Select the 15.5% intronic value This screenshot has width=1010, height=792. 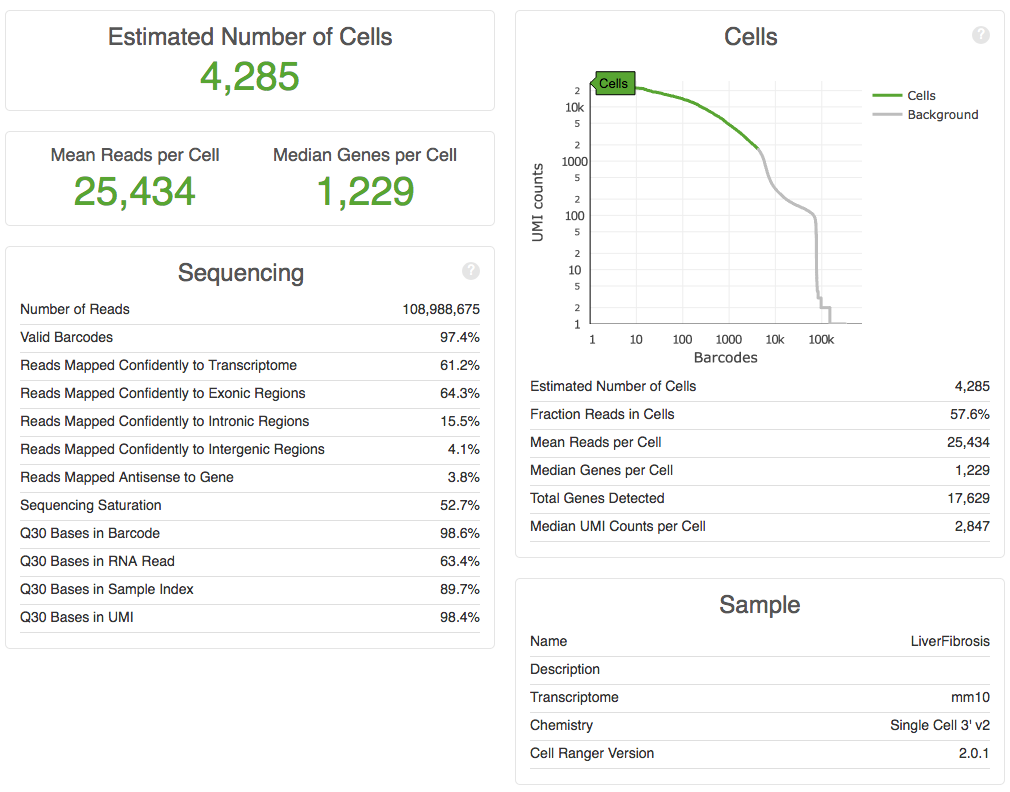tap(460, 421)
